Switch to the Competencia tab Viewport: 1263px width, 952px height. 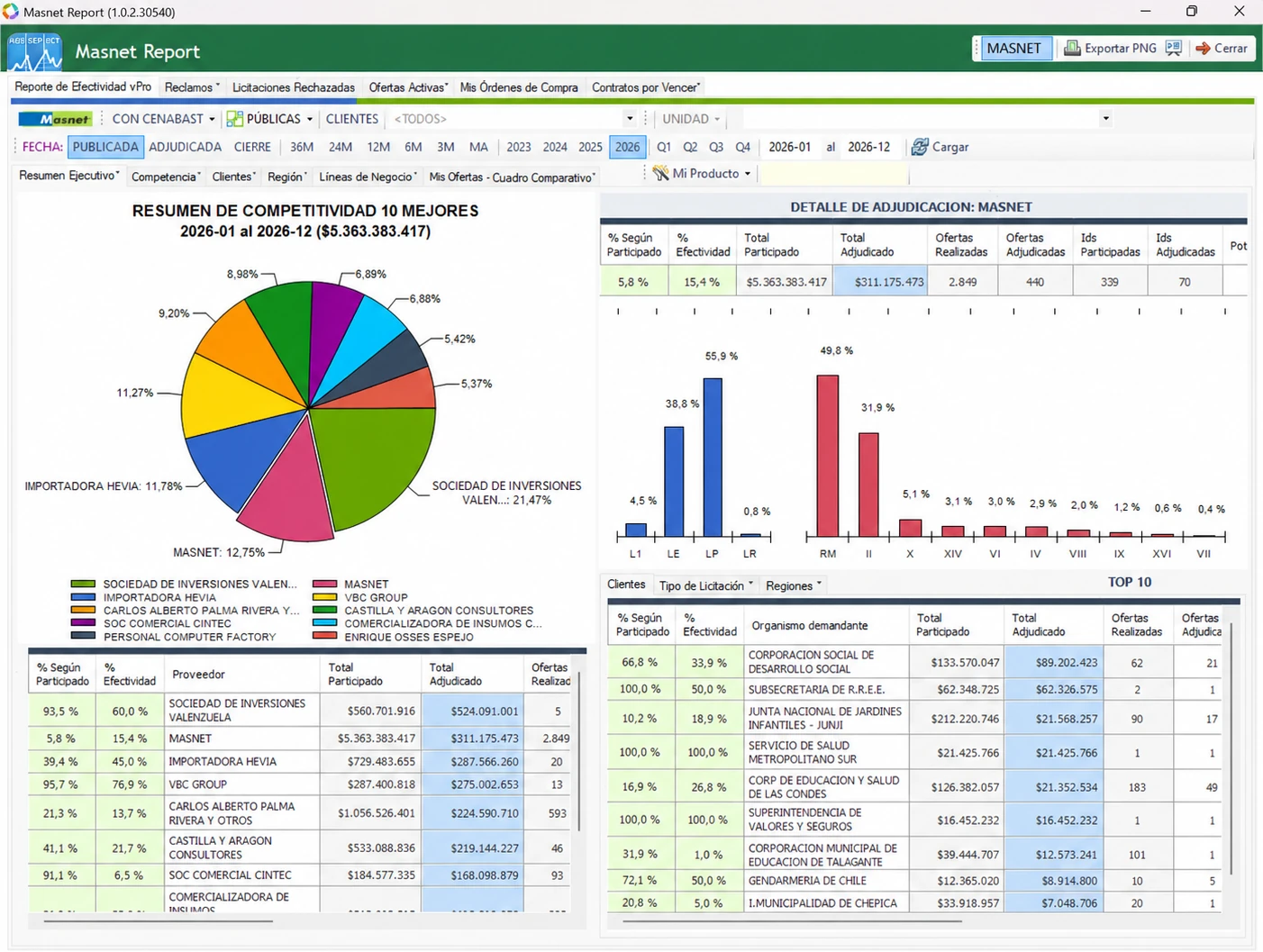coord(166,177)
